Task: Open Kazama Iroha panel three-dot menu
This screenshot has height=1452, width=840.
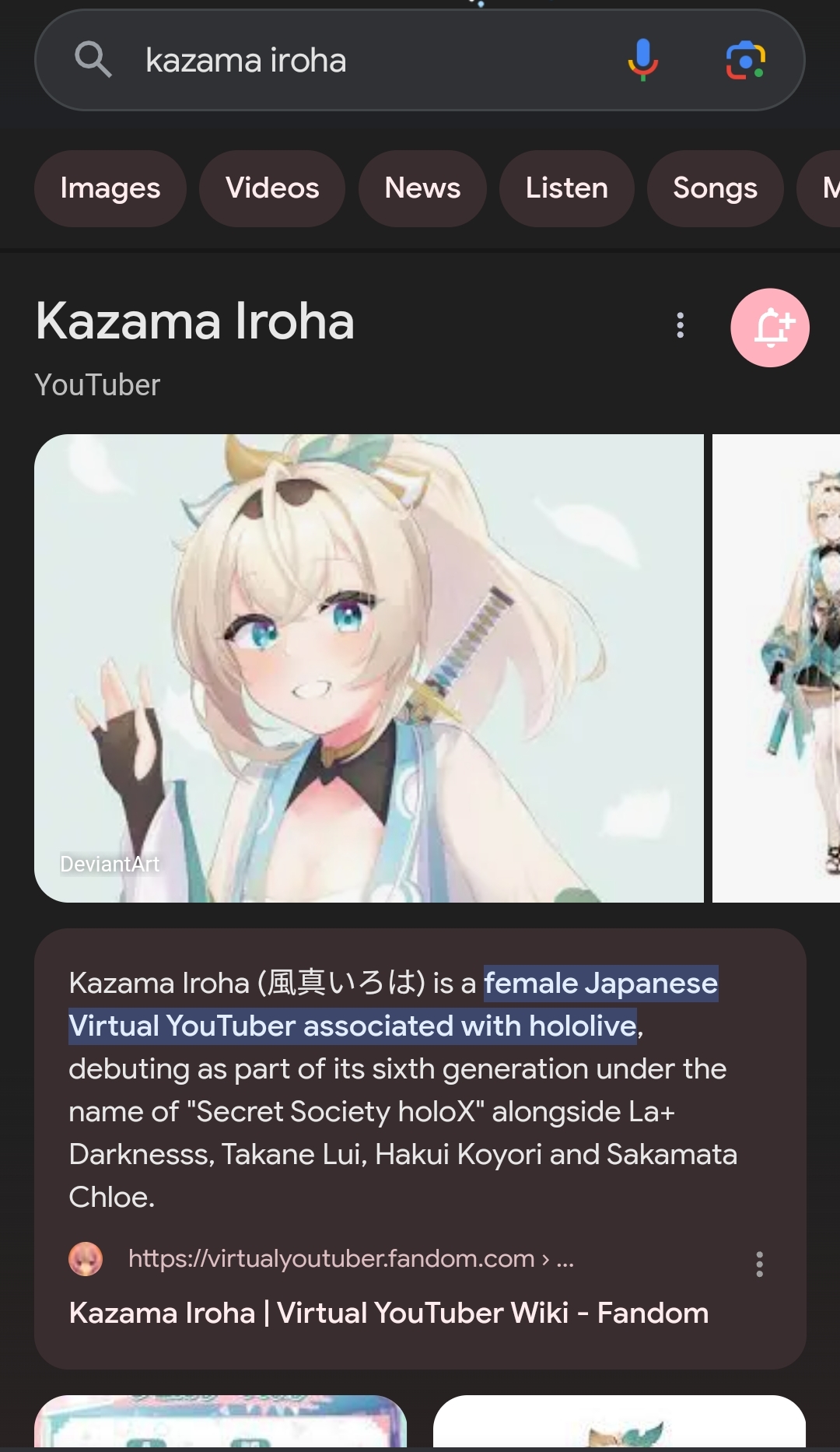Action: (681, 325)
